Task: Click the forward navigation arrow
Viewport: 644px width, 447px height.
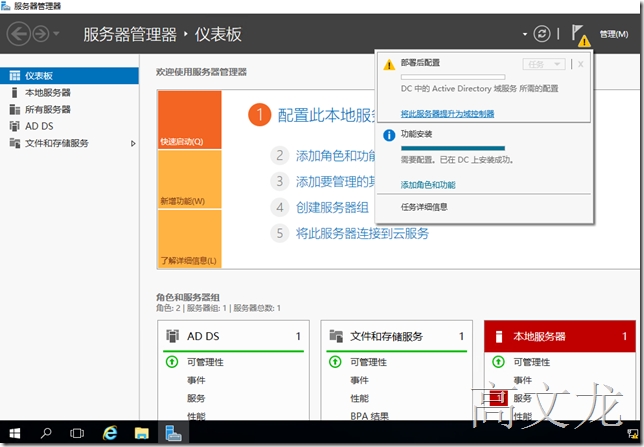Action: click(41, 34)
